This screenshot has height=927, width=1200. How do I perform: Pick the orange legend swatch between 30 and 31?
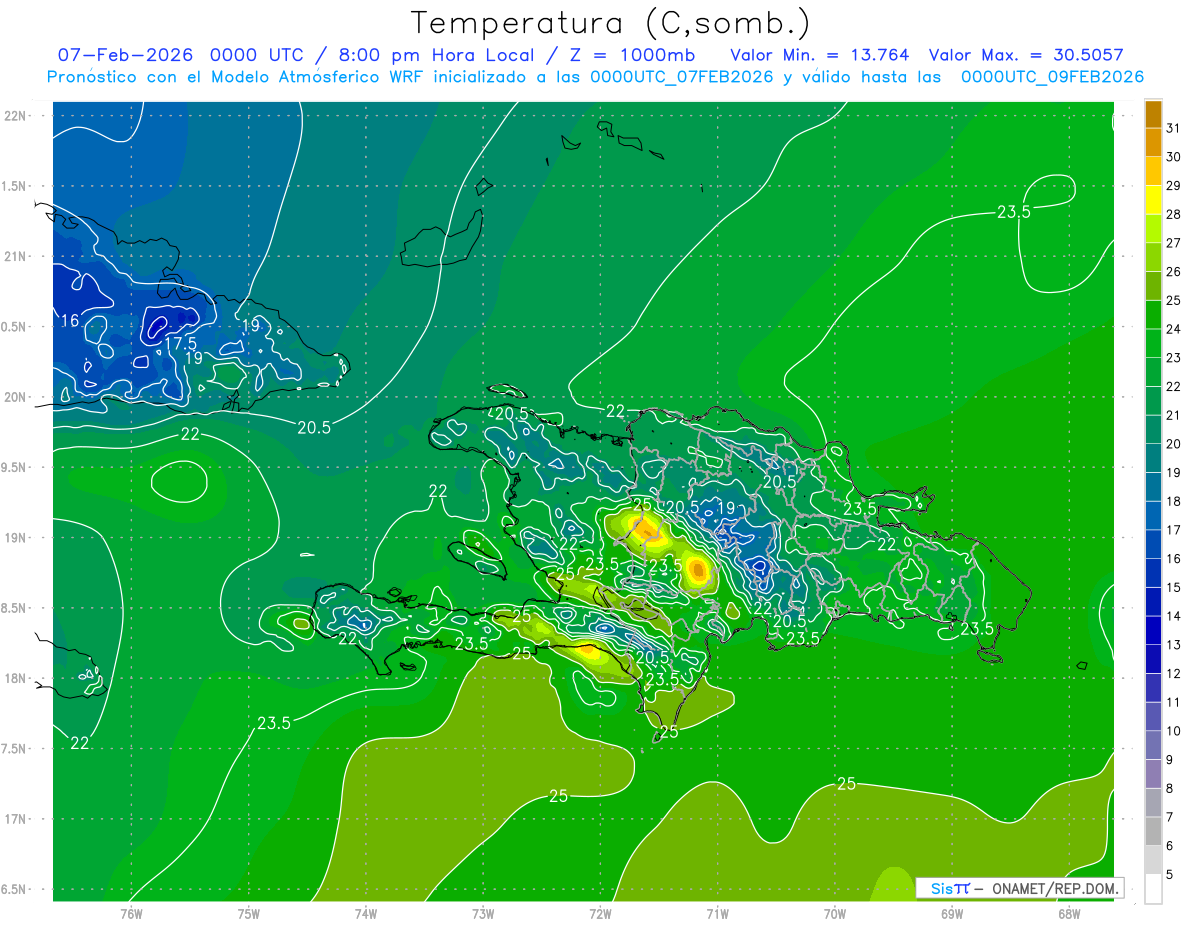[1153, 143]
